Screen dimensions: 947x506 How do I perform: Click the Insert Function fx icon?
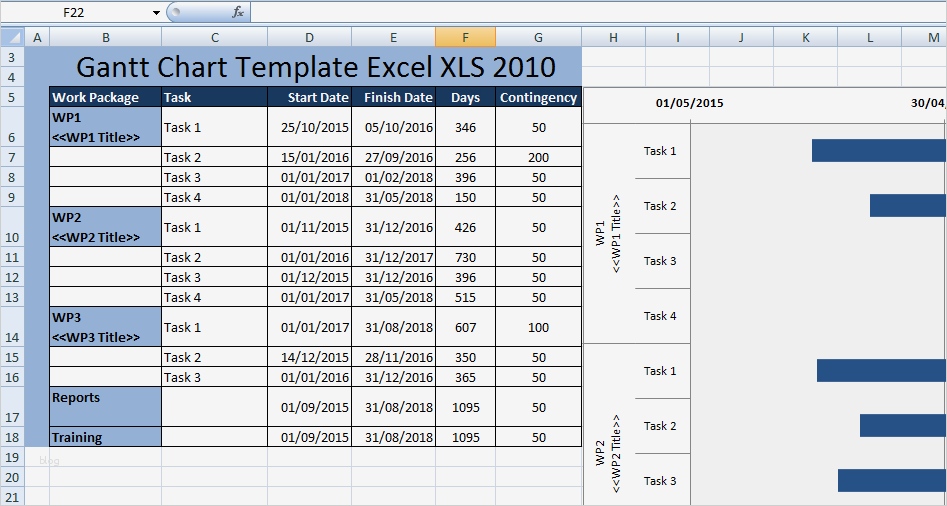[238, 12]
